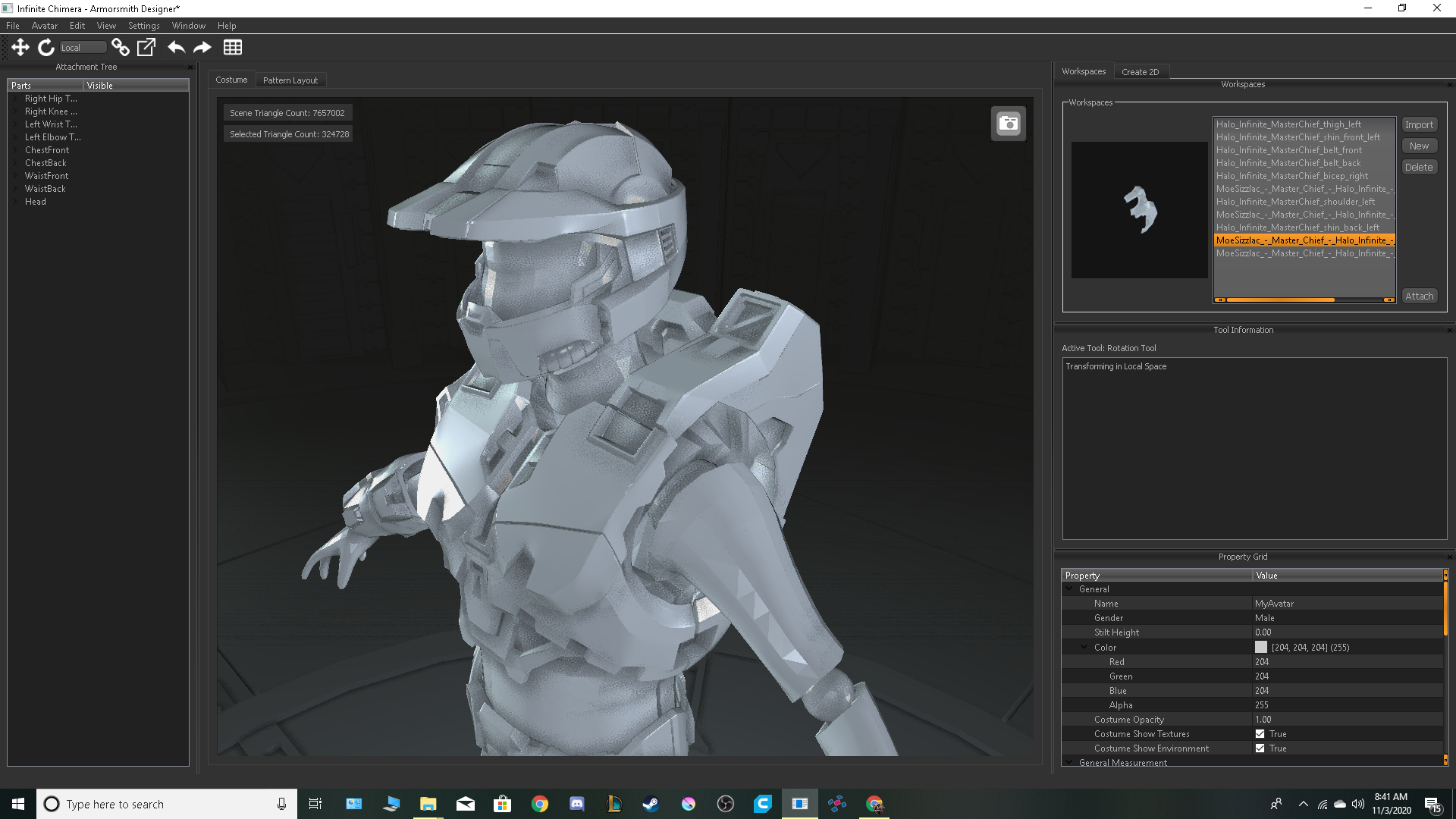
Task: Redo with the right arrow icon
Action: 202,47
